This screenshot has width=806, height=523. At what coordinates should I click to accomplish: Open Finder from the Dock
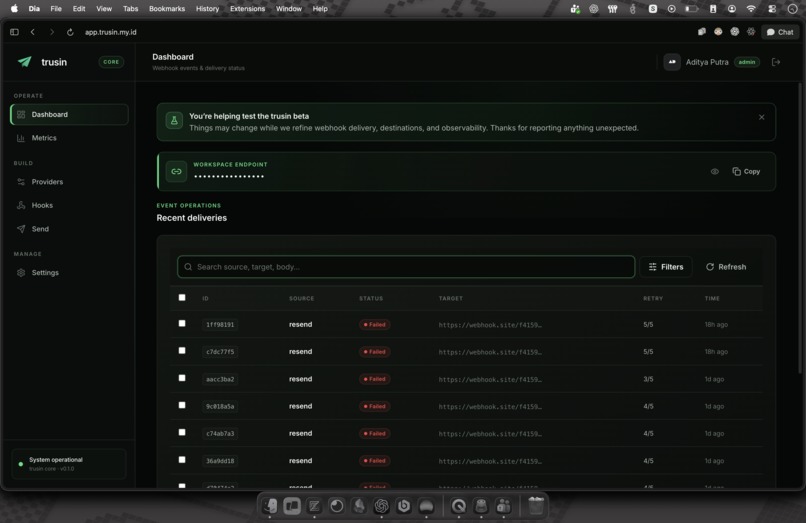[x=270, y=506]
